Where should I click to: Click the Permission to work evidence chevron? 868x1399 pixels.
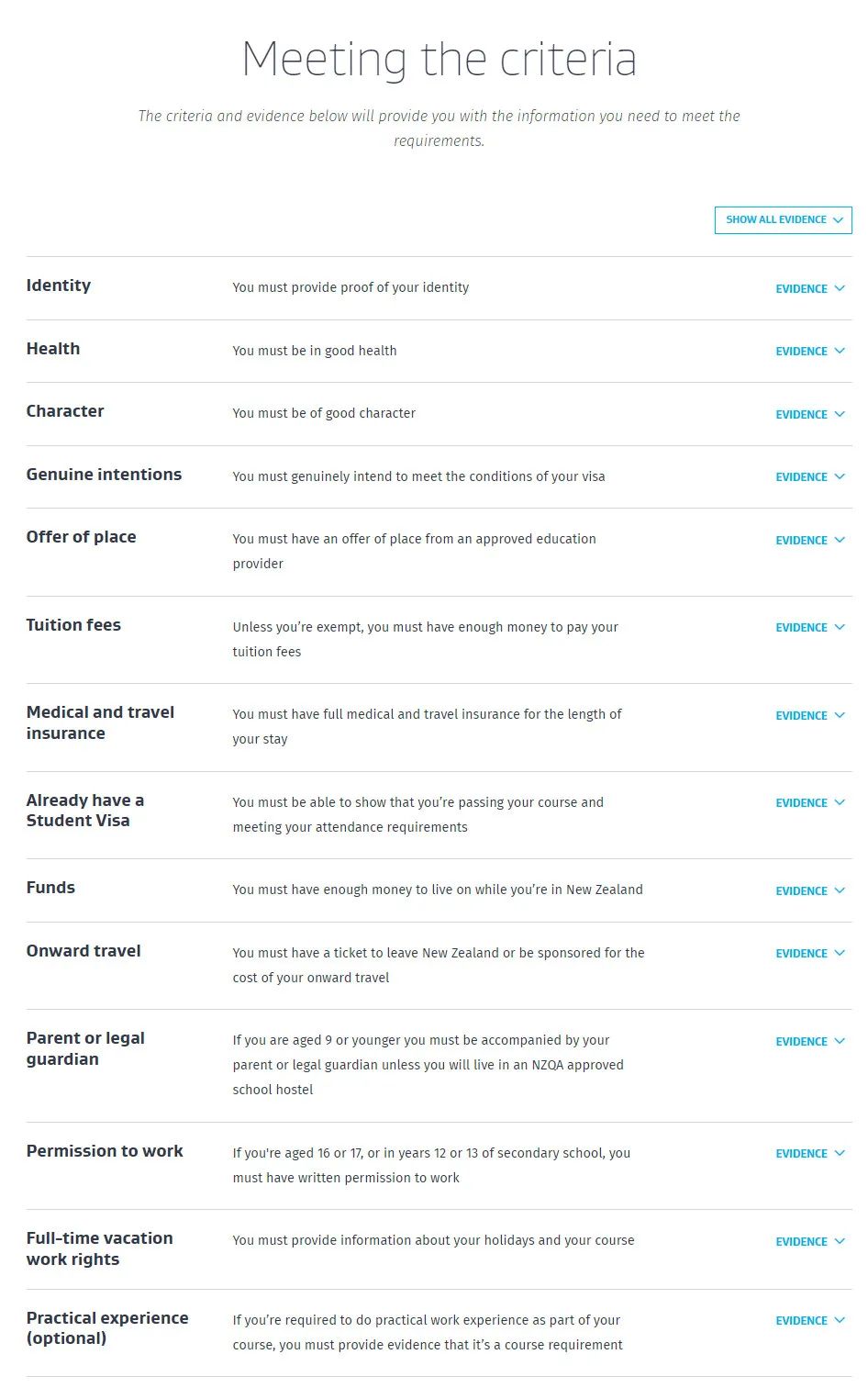[x=839, y=1154]
